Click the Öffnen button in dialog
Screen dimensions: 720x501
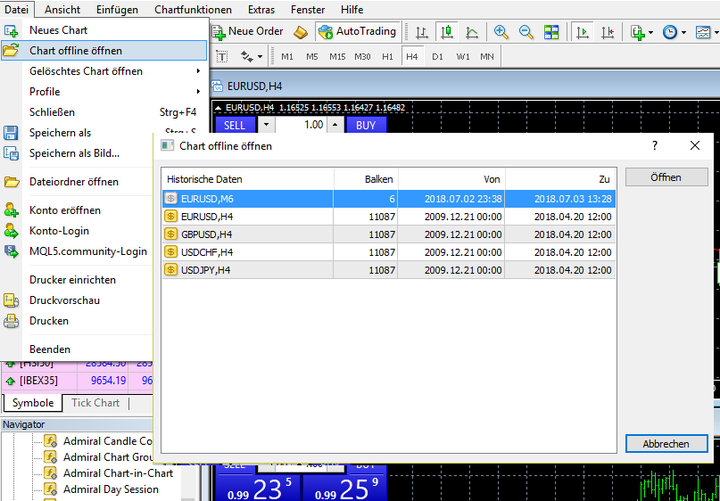(666, 177)
